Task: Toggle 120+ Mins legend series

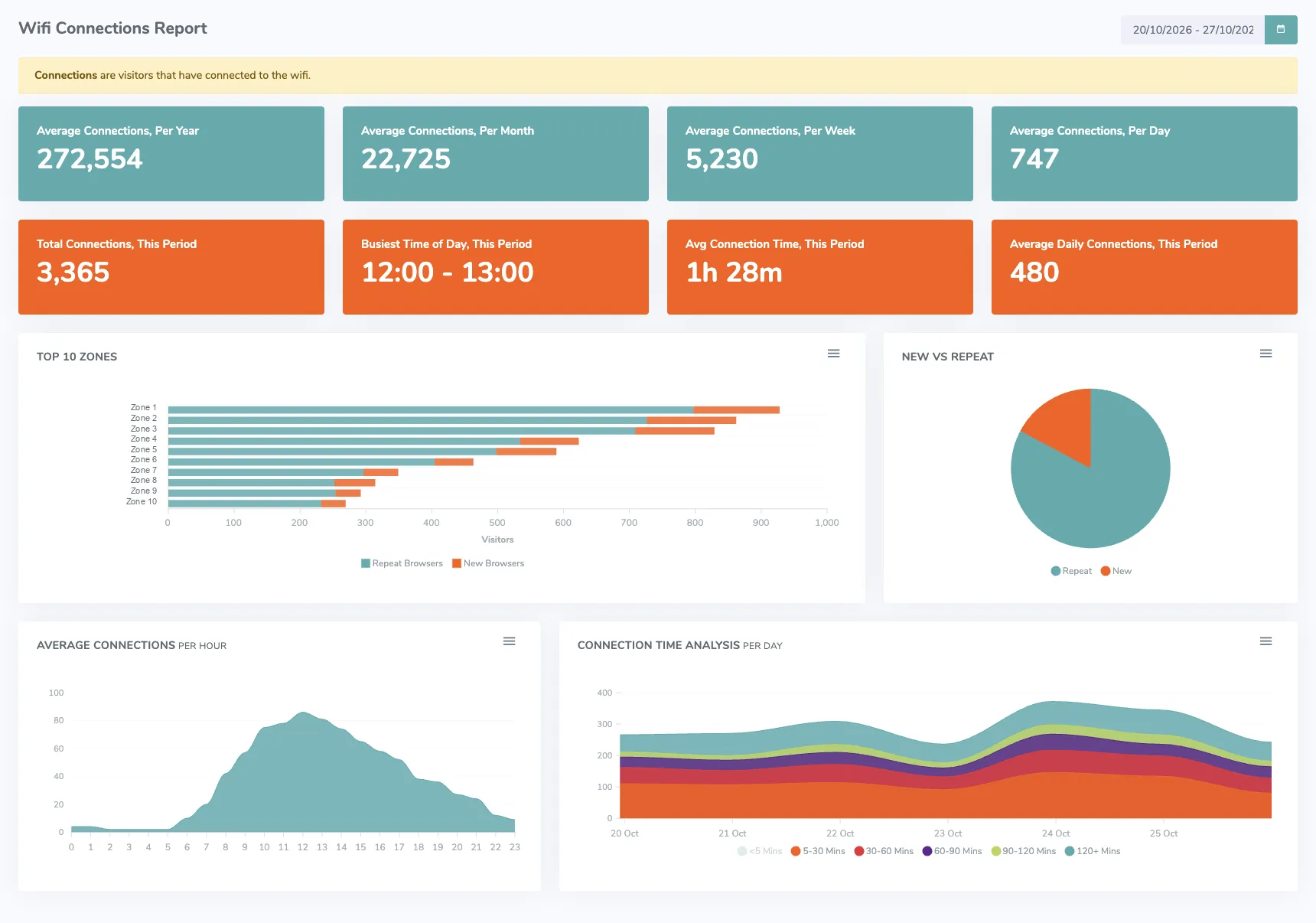Action: [x=1093, y=851]
